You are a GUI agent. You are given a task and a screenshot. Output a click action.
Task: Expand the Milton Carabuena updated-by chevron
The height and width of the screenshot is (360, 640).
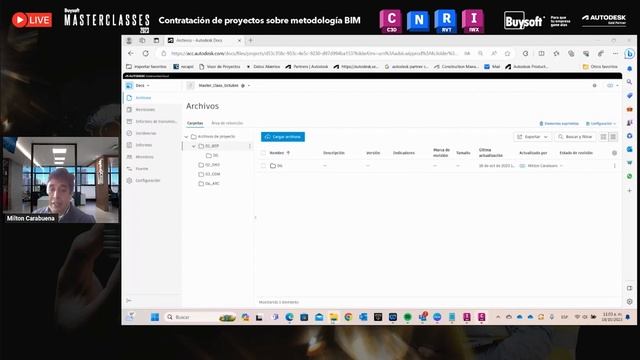pos(561,166)
